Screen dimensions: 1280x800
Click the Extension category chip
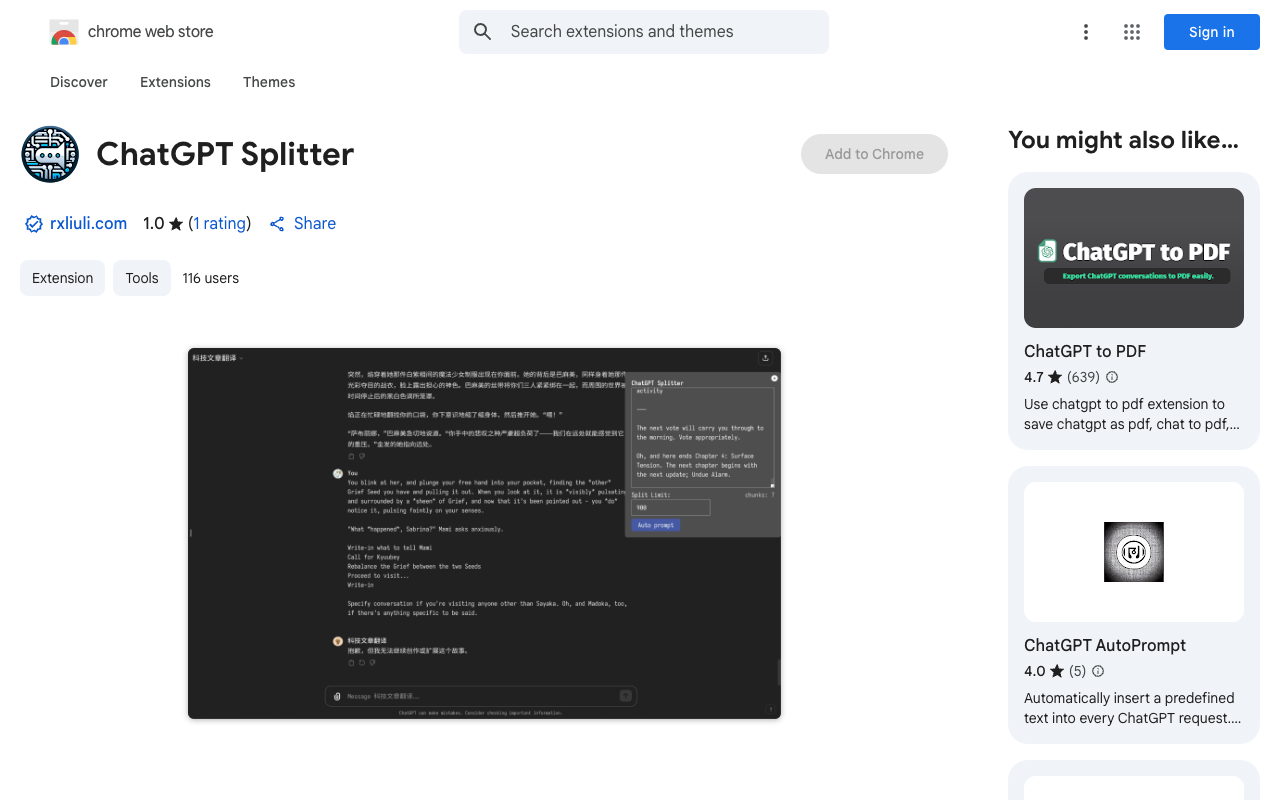coord(62,278)
